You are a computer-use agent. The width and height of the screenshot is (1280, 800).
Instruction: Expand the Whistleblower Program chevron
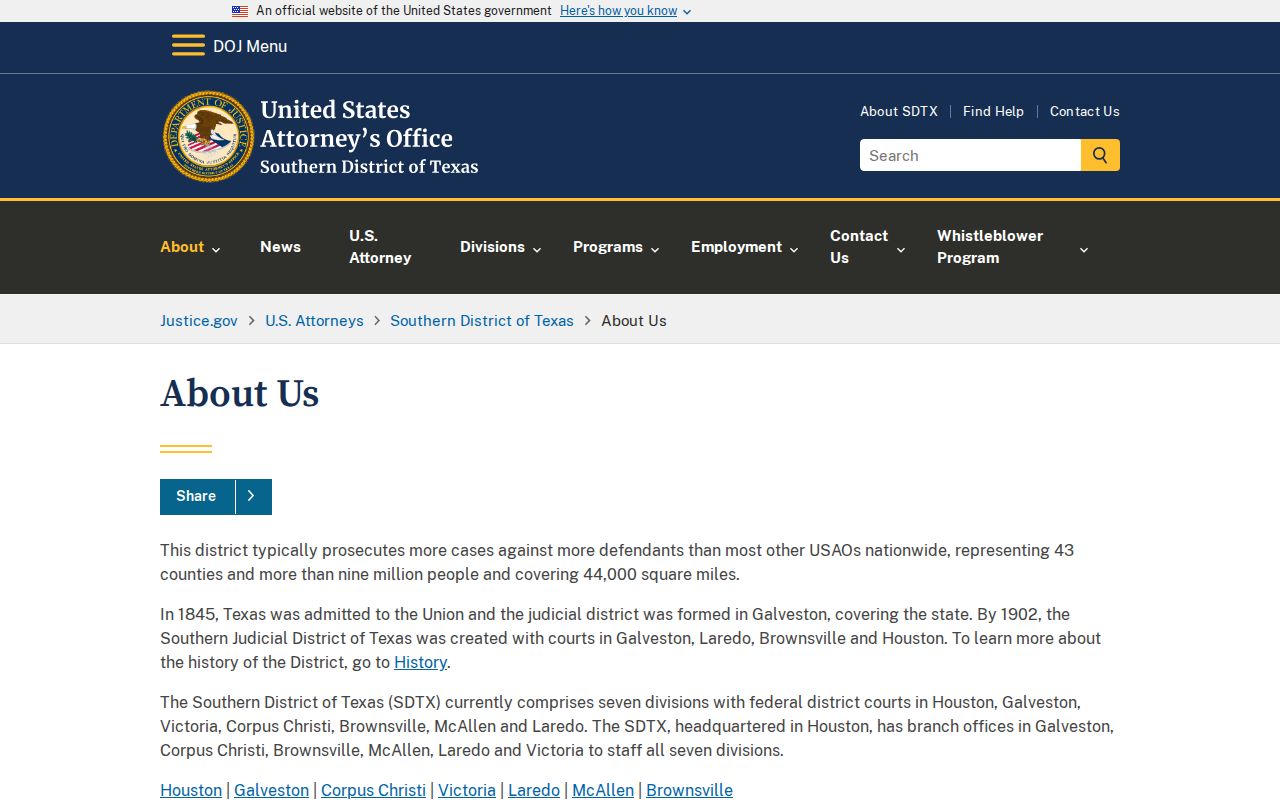pyautogui.click(x=1084, y=249)
